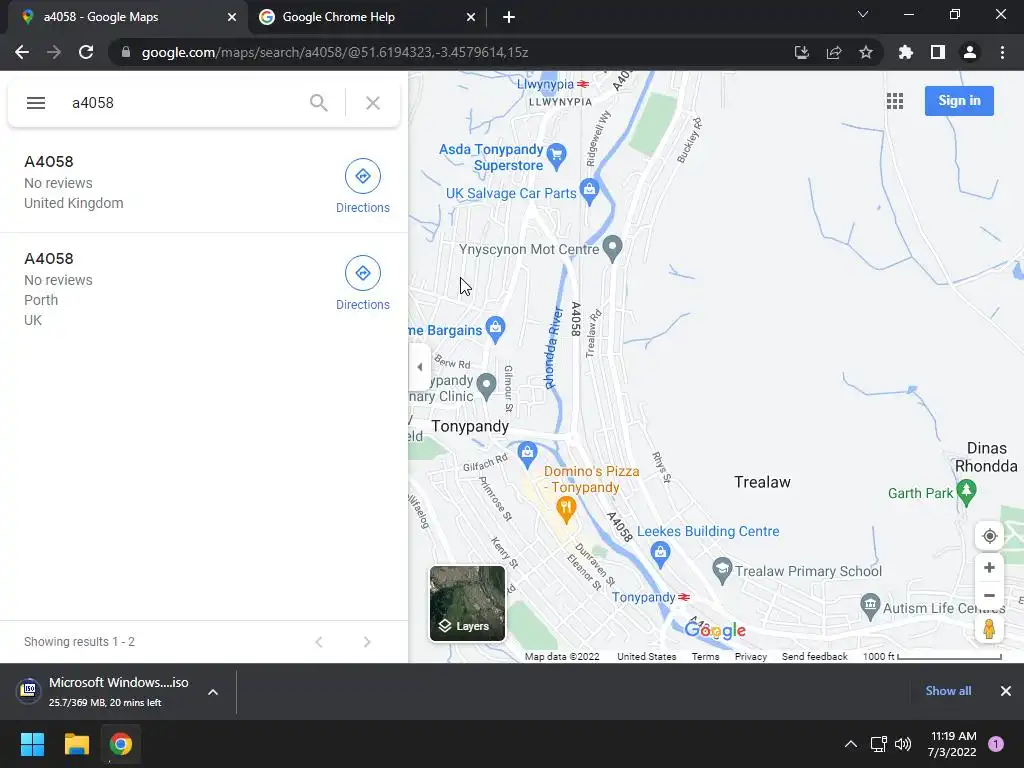Image resolution: width=1024 pixels, height=768 pixels.
Task: Share this page icon
Action: pyautogui.click(x=834, y=52)
